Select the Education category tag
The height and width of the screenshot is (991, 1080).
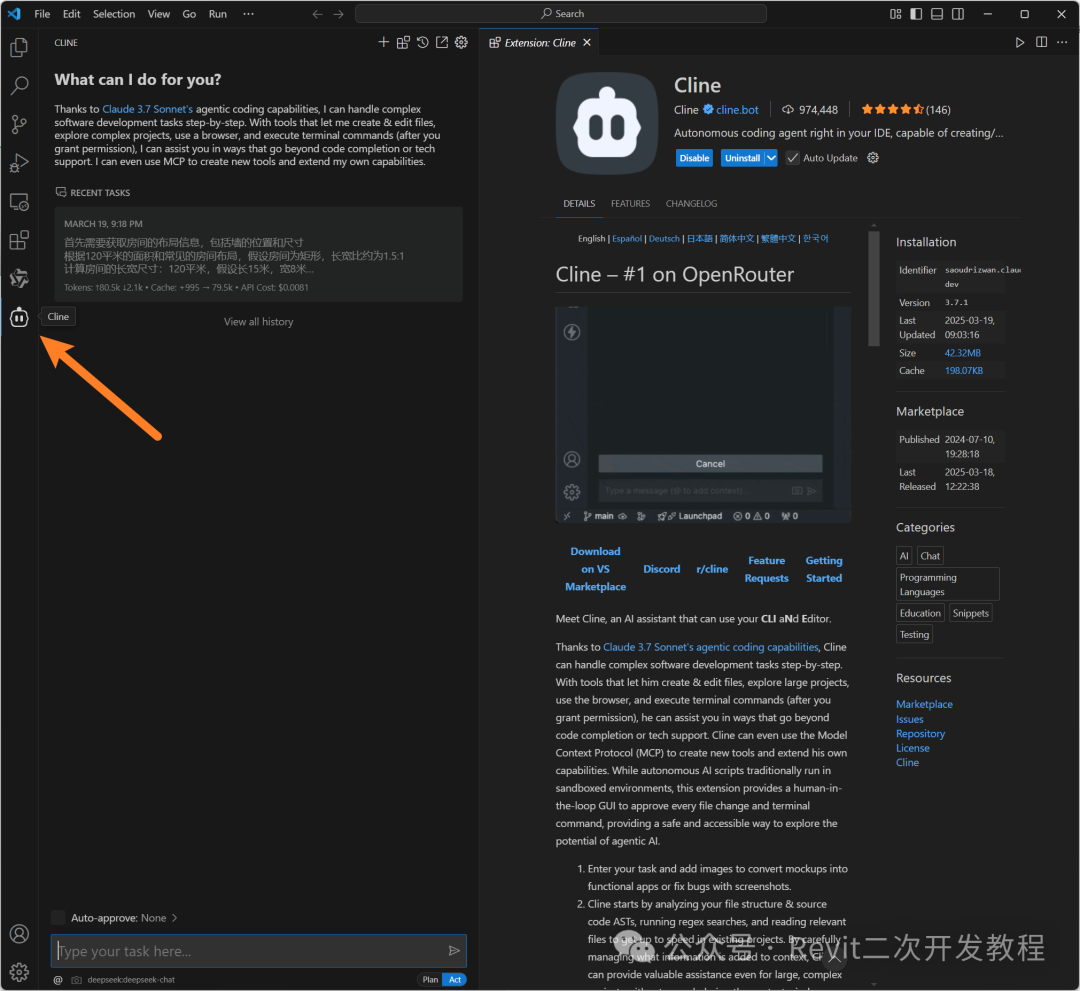[x=920, y=613]
